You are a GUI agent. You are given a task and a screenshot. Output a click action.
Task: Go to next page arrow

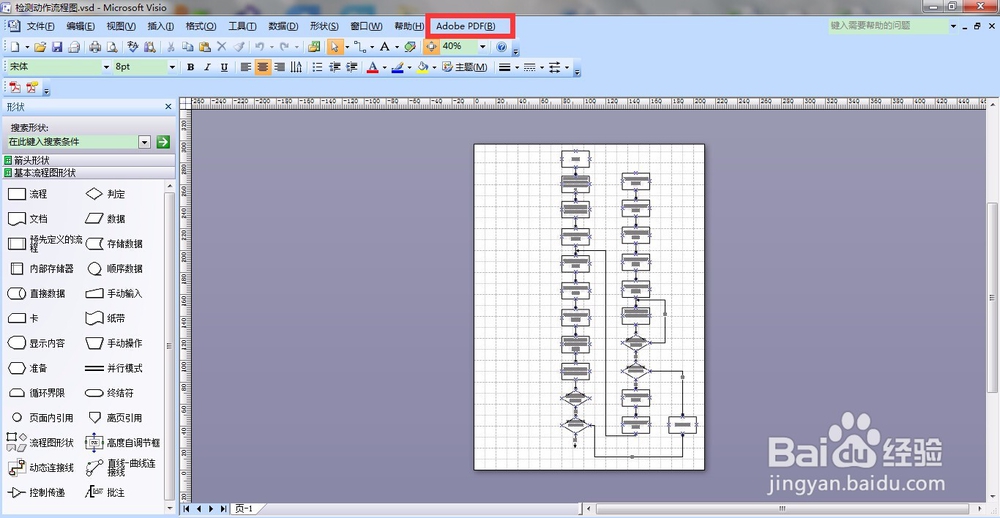coord(211,508)
